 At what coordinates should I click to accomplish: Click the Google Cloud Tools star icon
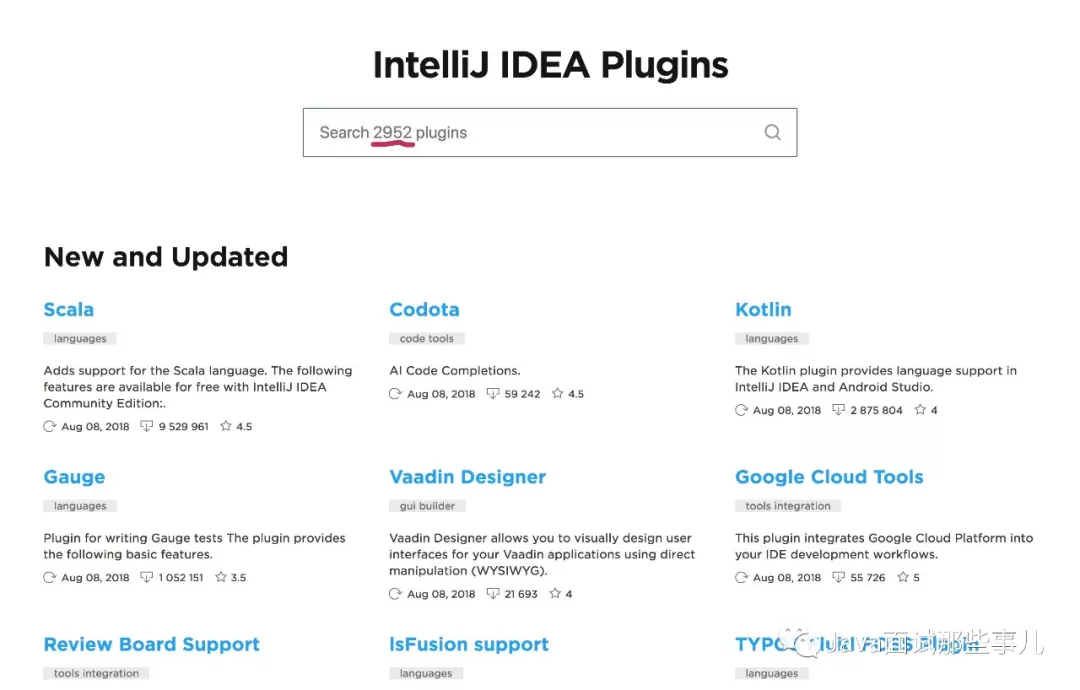pyautogui.click(x=902, y=578)
